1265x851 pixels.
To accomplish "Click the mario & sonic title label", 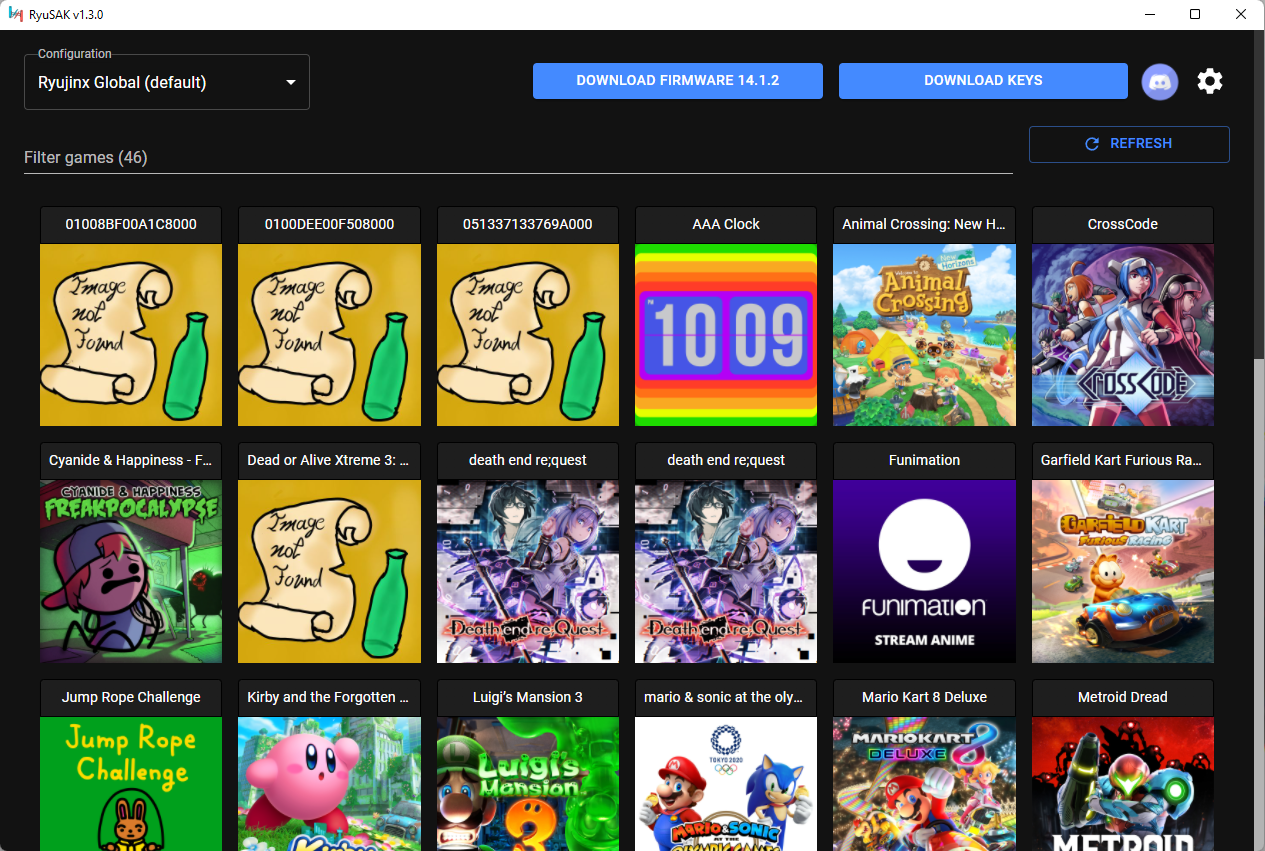I will pos(726,697).
